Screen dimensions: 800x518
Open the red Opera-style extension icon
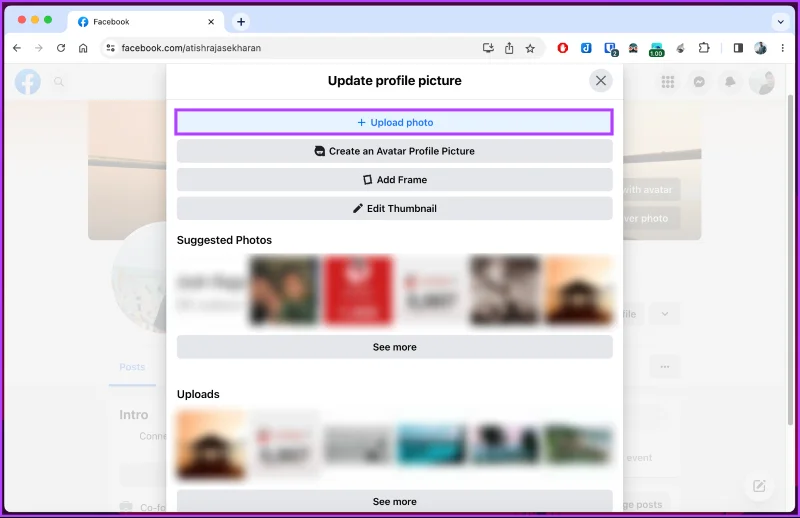[562, 48]
